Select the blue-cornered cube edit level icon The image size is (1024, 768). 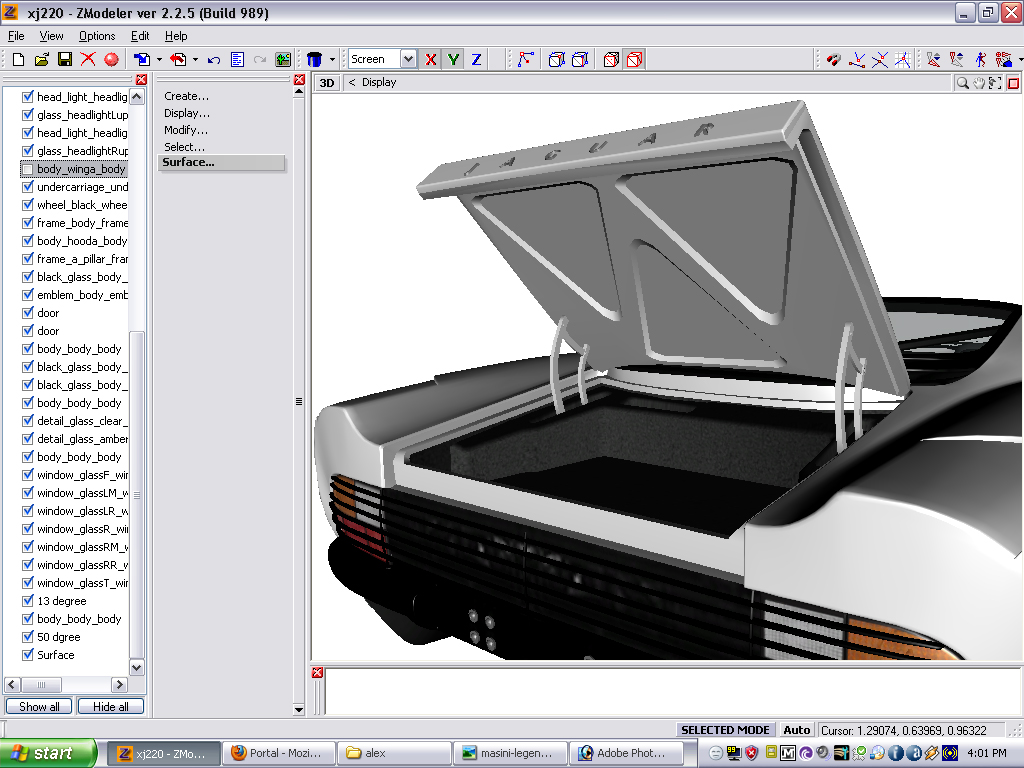coord(556,59)
